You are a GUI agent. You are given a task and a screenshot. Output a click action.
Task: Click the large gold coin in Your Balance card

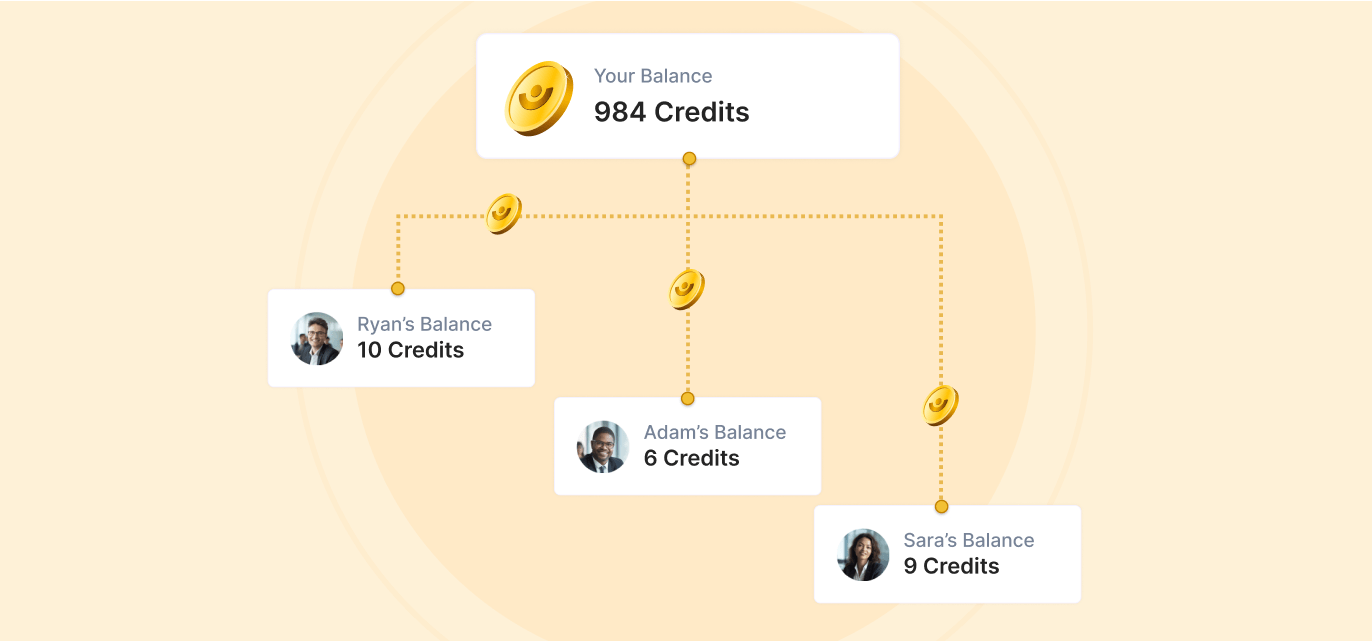[539, 98]
